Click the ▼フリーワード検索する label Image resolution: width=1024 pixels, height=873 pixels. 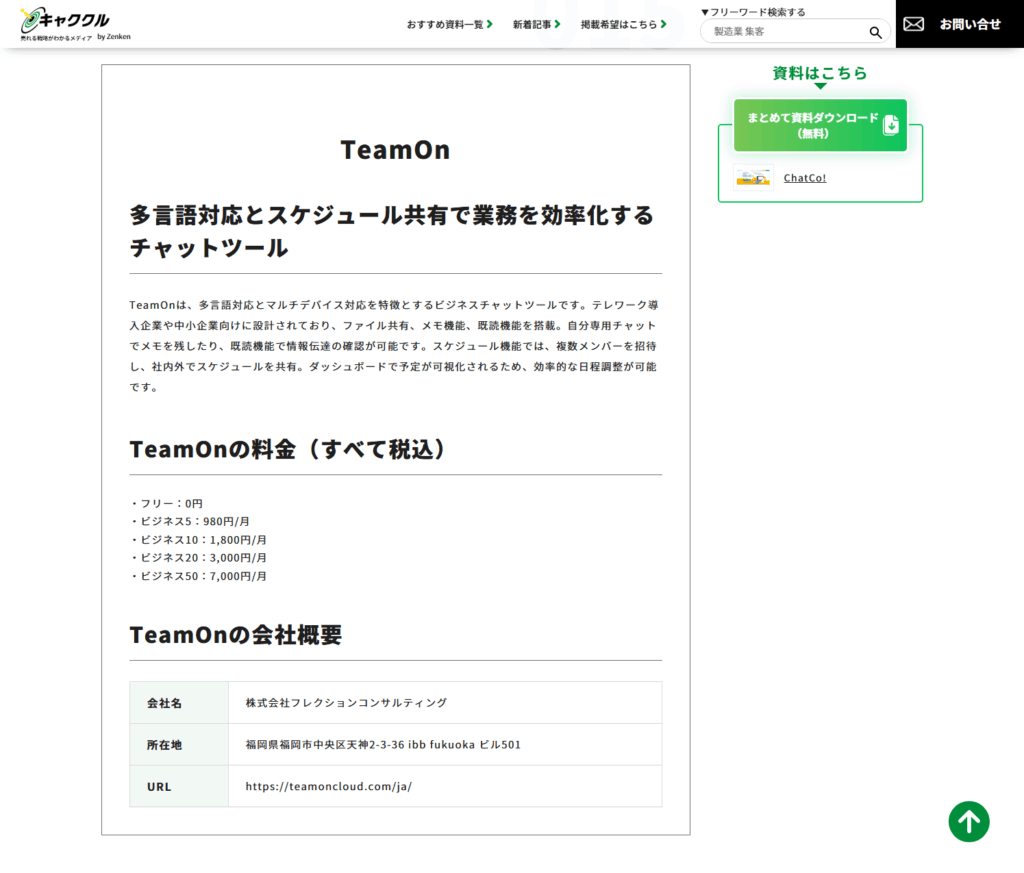tap(753, 12)
